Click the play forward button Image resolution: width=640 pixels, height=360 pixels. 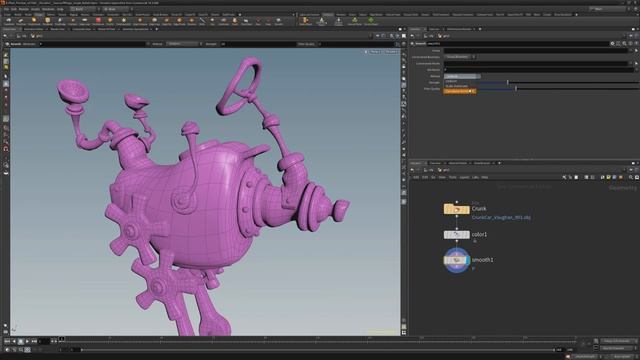[27, 341]
